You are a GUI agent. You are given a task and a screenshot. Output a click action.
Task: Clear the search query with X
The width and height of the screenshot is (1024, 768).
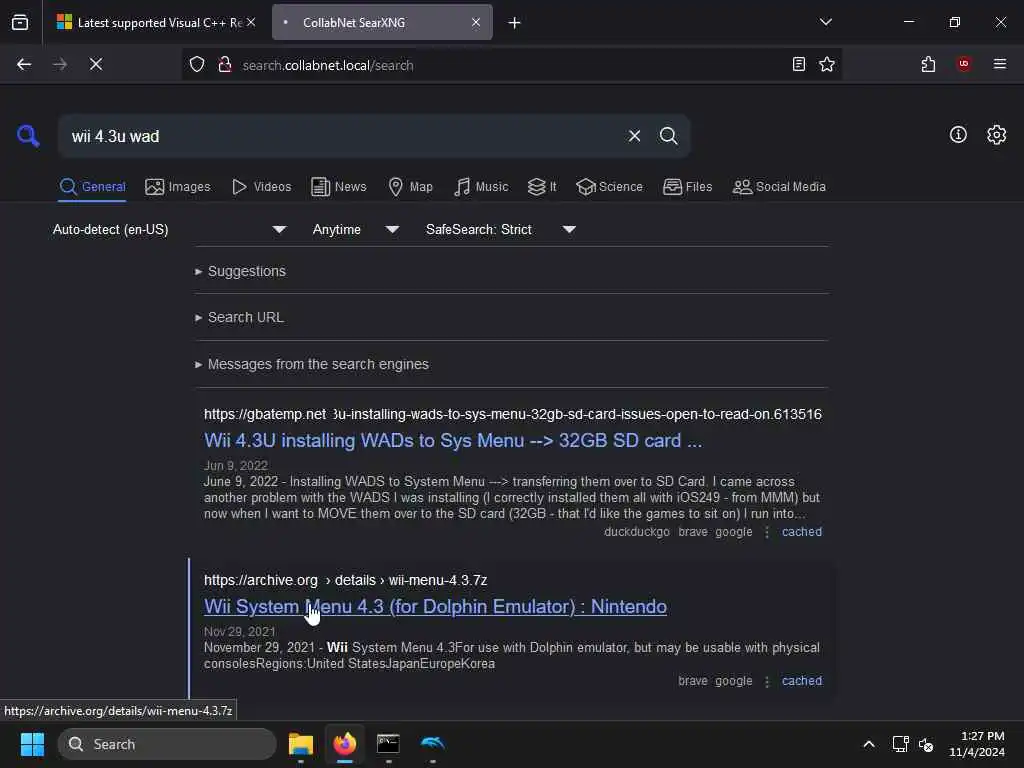(634, 136)
